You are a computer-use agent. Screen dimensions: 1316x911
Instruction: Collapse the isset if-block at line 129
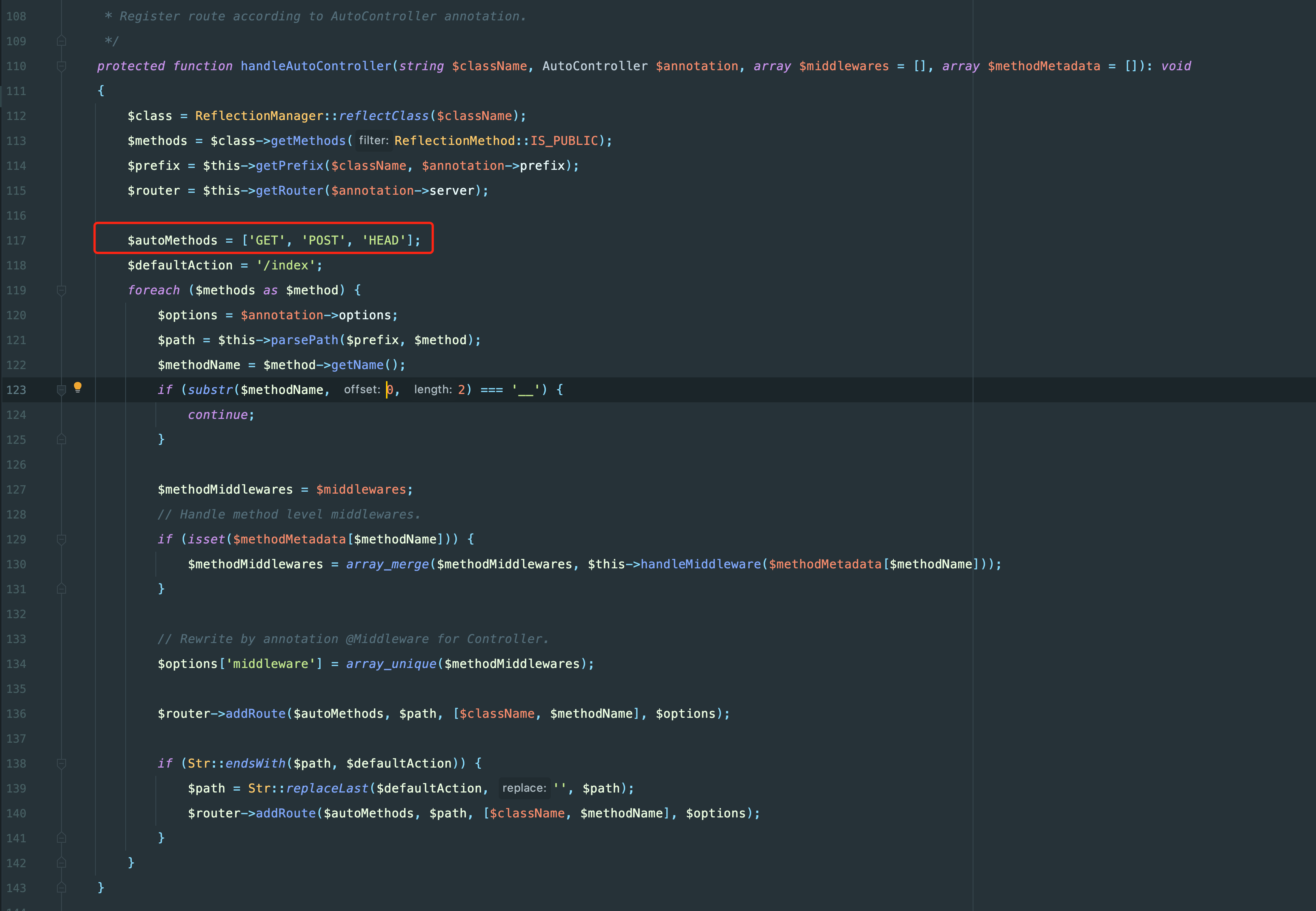point(61,539)
